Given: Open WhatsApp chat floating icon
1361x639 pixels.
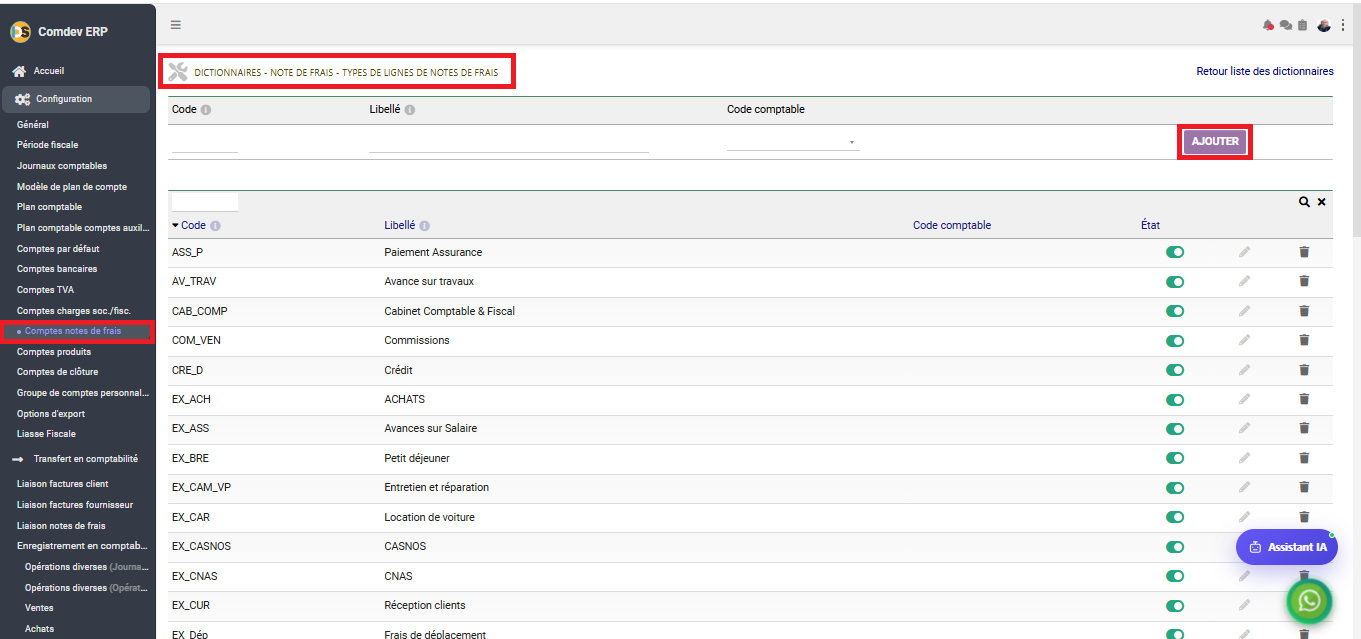Looking at the screenshot, I should click(1309, 601).
